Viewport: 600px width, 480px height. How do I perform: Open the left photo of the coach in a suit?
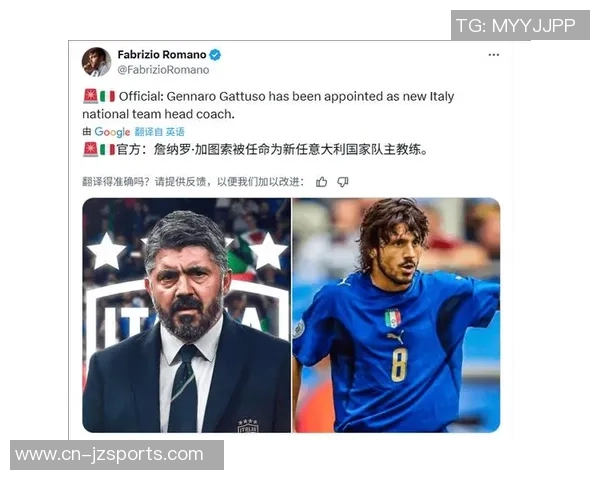click(x=187, y=315)
